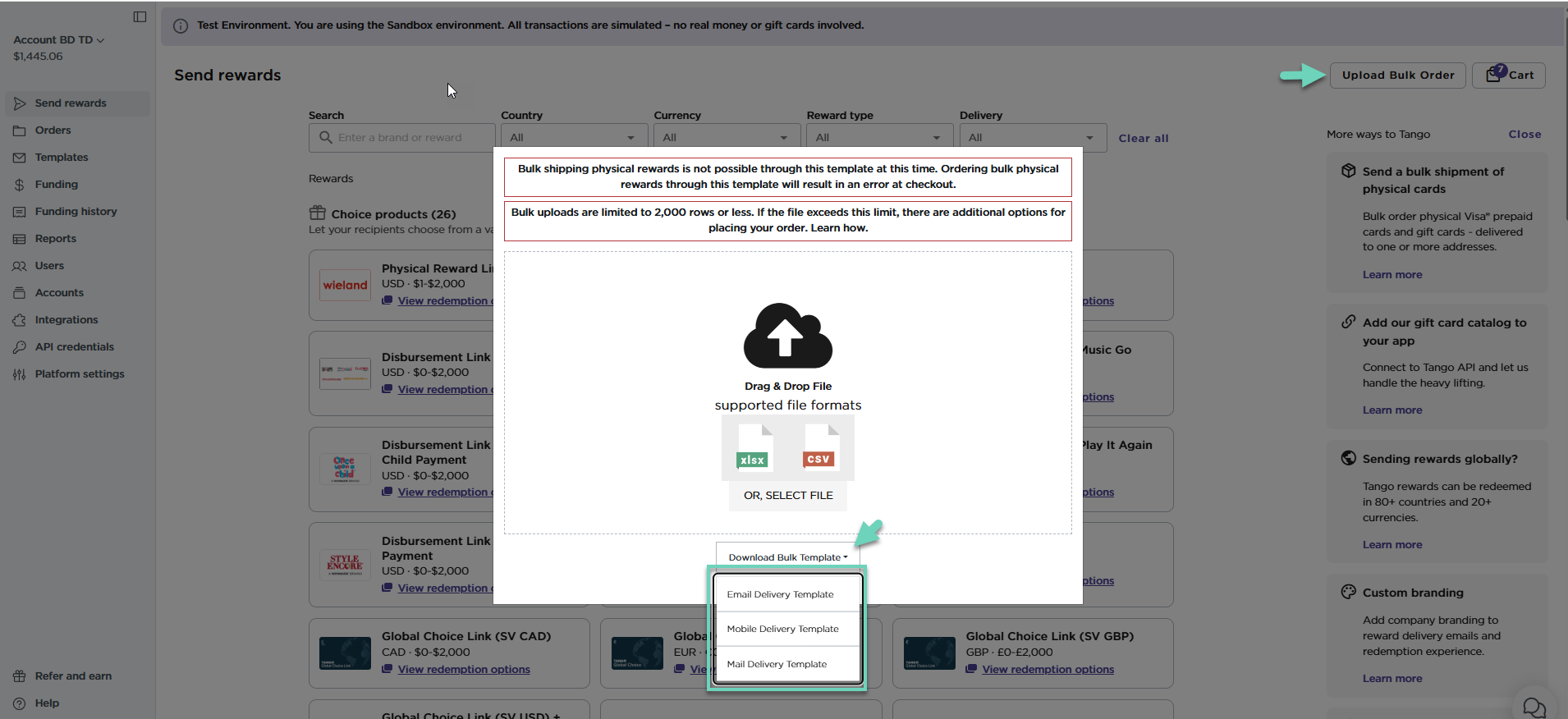Click the Upload Bulk Order button
The width and height of the screenshot is (1568, 719).
coord(1397,75)
